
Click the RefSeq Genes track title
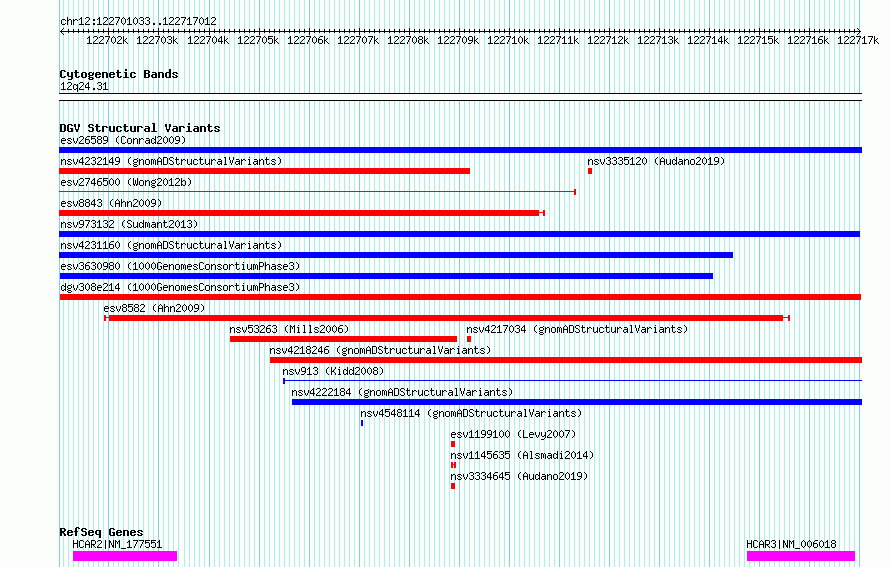coord(101,532)
